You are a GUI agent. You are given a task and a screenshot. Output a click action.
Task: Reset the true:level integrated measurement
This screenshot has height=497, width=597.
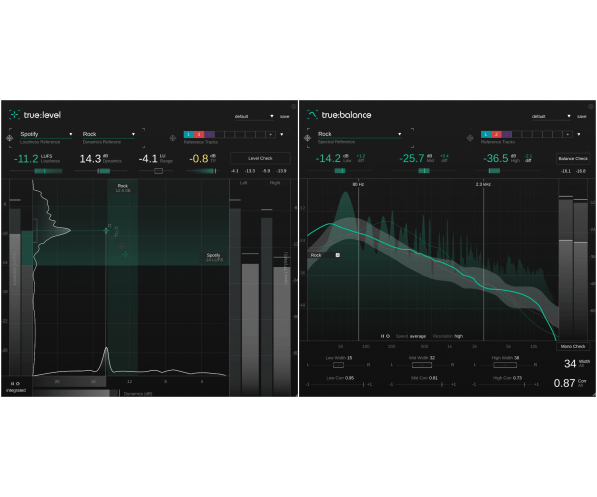point(18,384)
